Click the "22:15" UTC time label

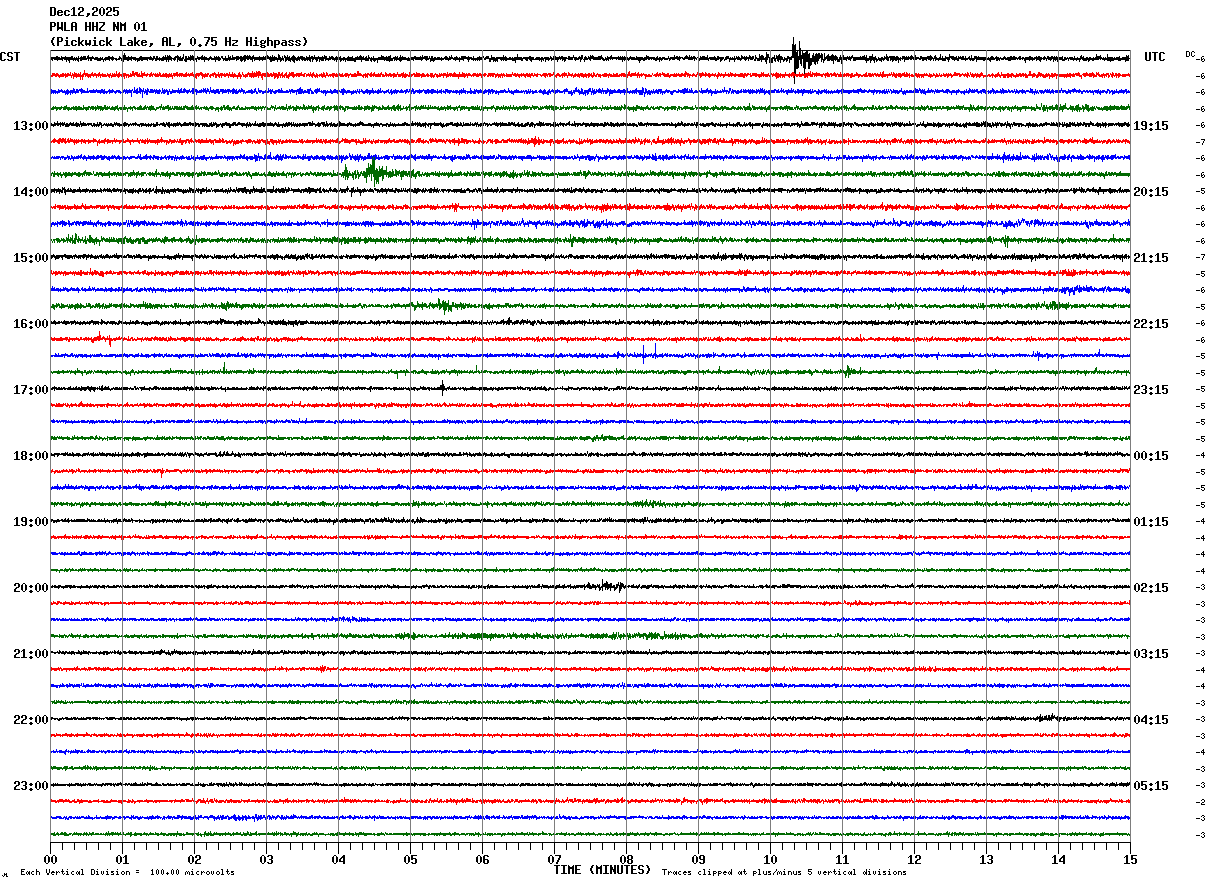1150,324
